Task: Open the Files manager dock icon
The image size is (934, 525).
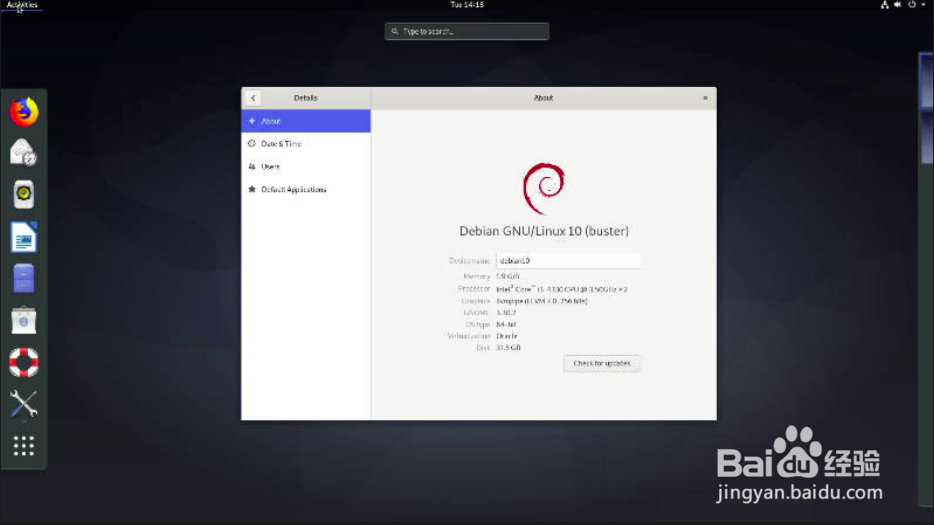Action: 24,278
